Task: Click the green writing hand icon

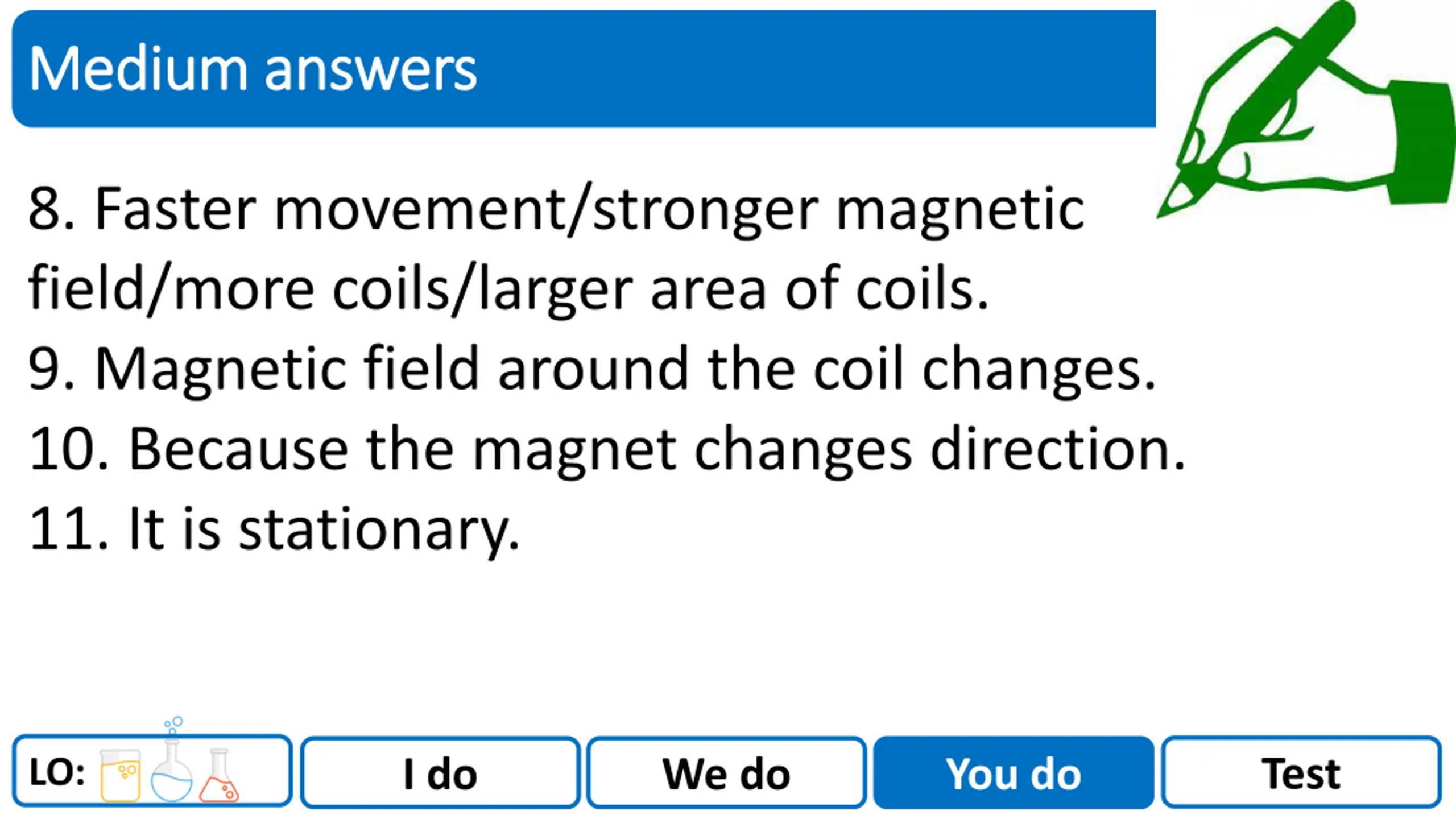Action: [1306, 109]
